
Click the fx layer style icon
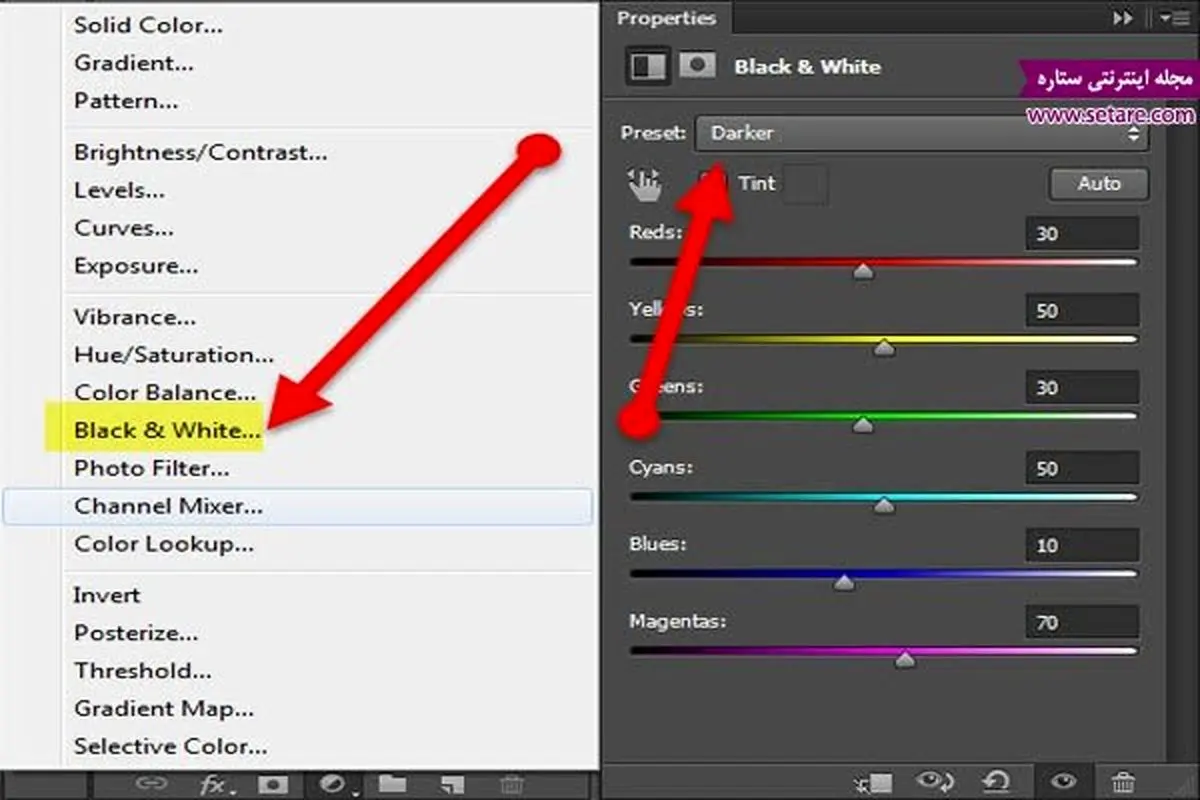click(x=214, y=785)
